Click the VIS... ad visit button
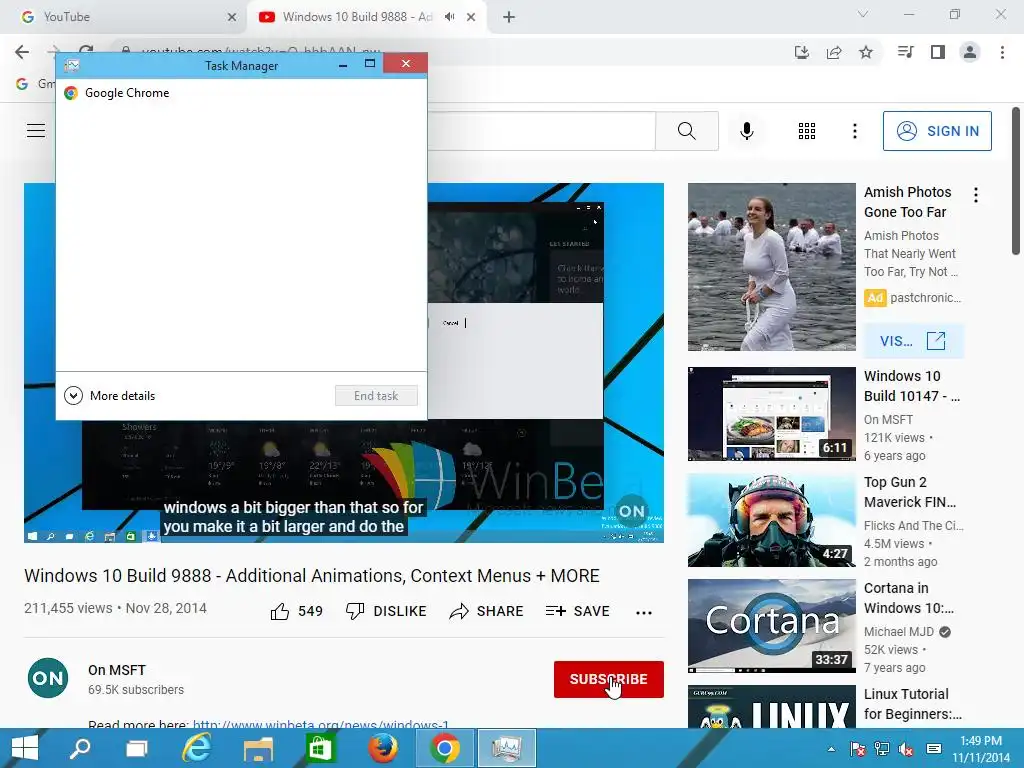 coord(914,341)
